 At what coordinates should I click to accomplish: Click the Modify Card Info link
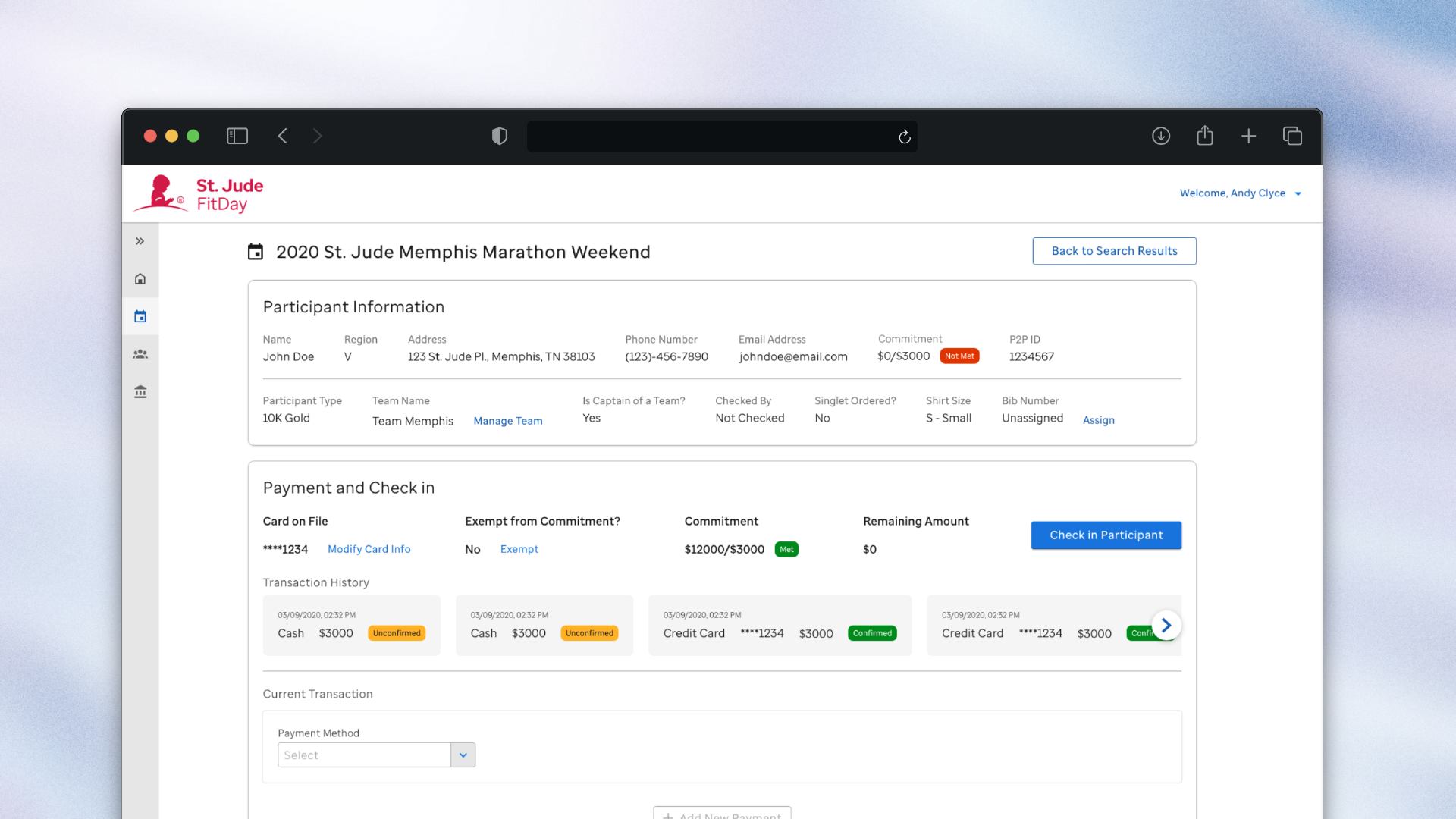(369, 549)
